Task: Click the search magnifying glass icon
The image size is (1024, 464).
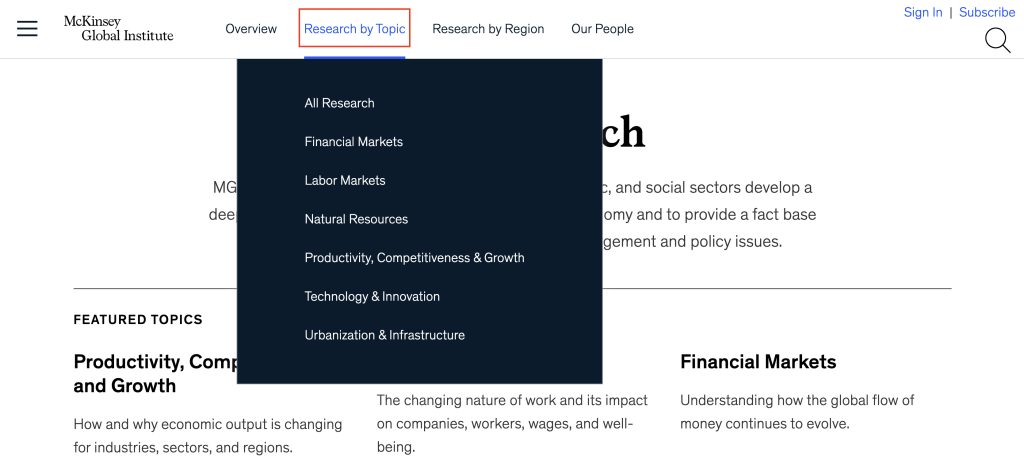Action: pyautogui.click(x=997, y=40)
